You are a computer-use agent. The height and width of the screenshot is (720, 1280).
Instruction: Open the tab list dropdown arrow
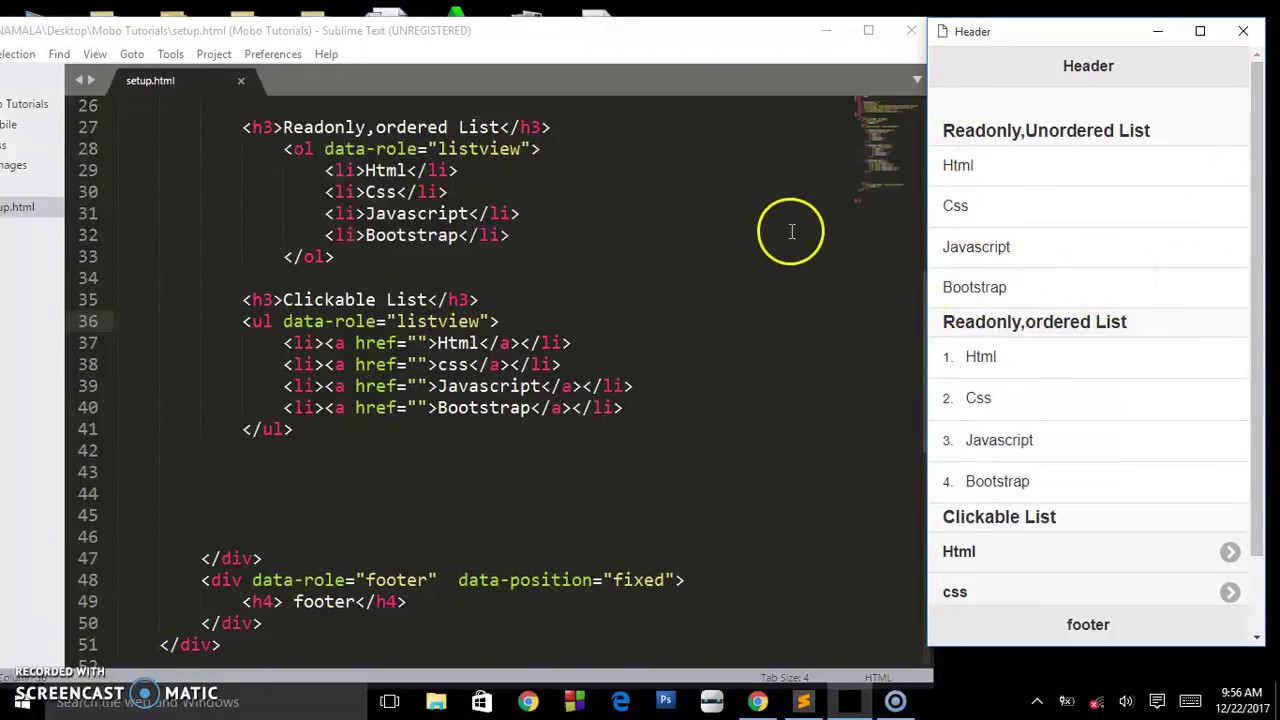coord(917,79)
